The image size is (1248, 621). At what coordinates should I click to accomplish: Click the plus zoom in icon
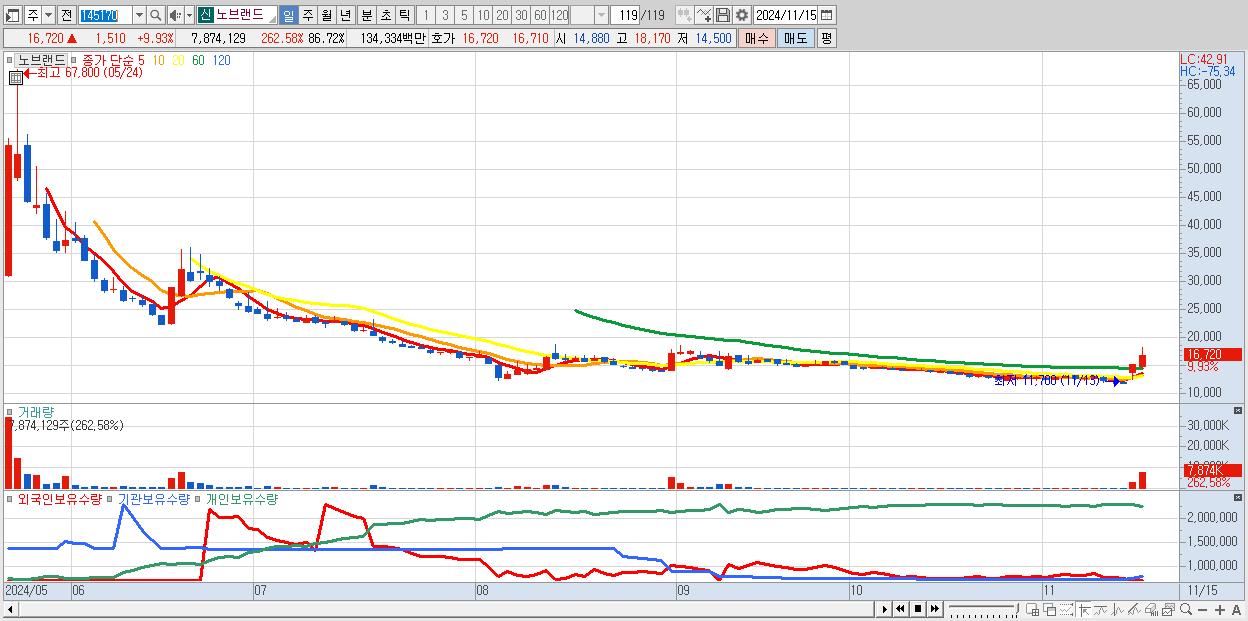(1220, 610)
